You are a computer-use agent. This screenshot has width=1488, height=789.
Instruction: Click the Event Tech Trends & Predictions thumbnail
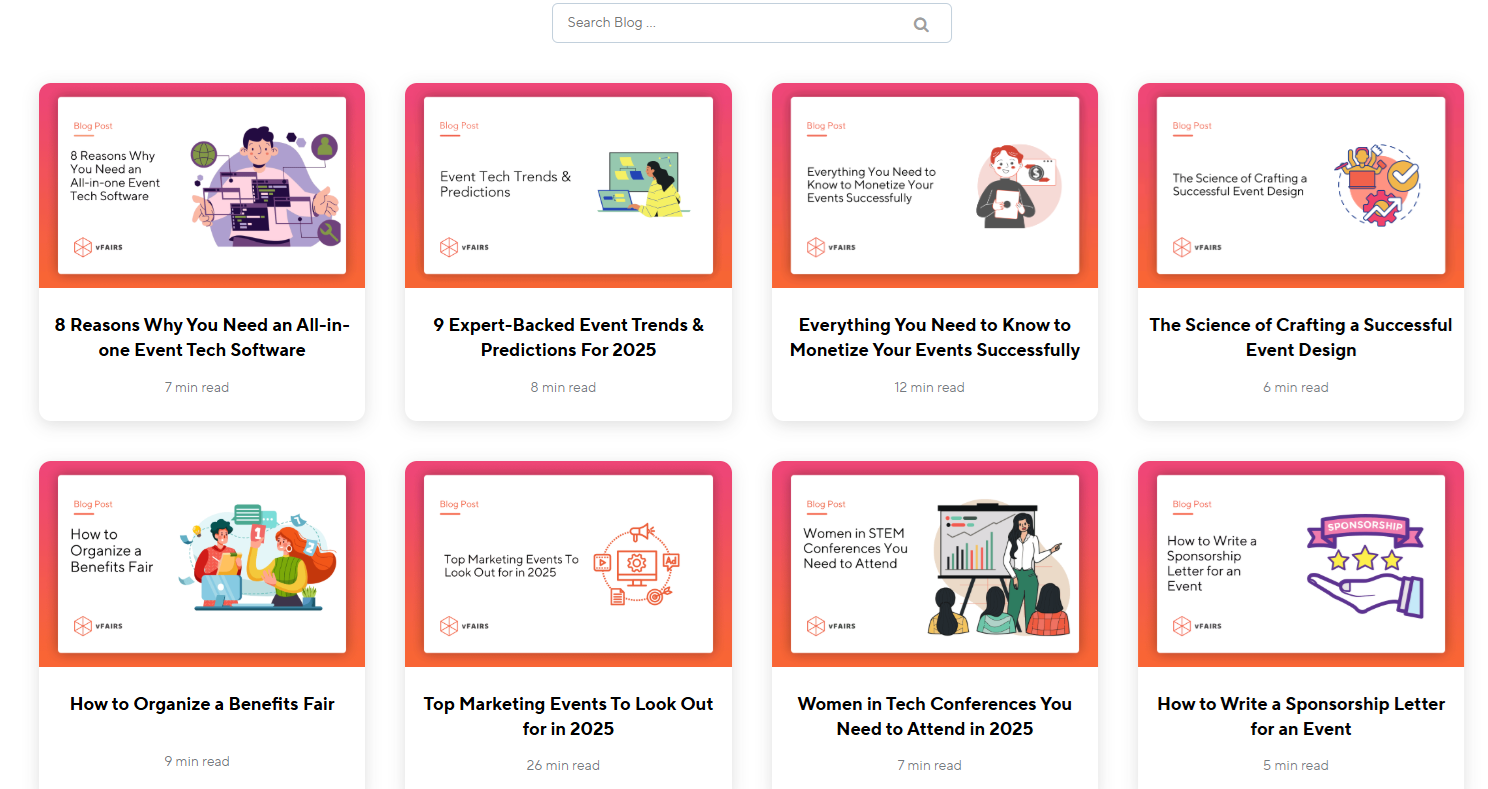568,184
